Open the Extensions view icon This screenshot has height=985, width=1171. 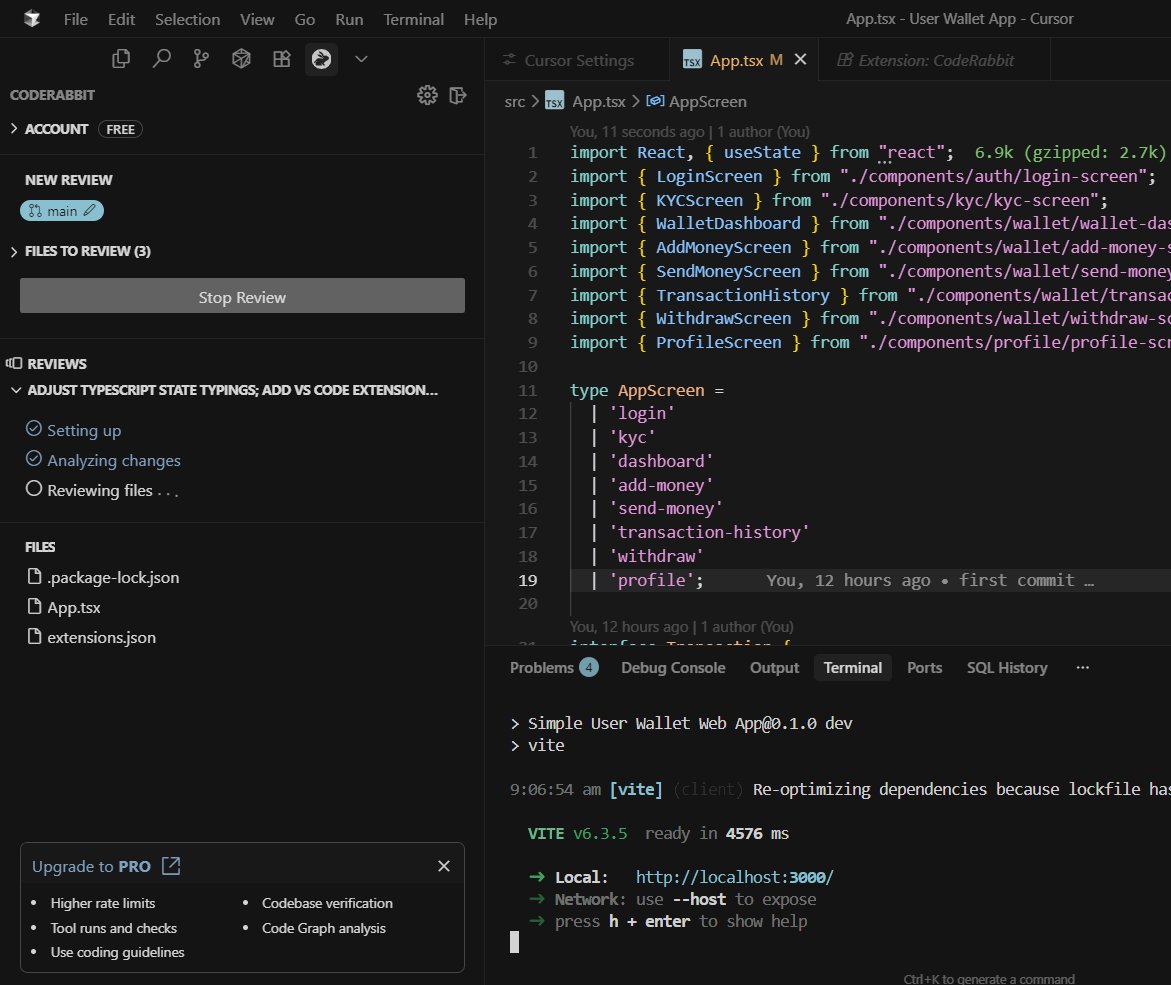(282, 59)
